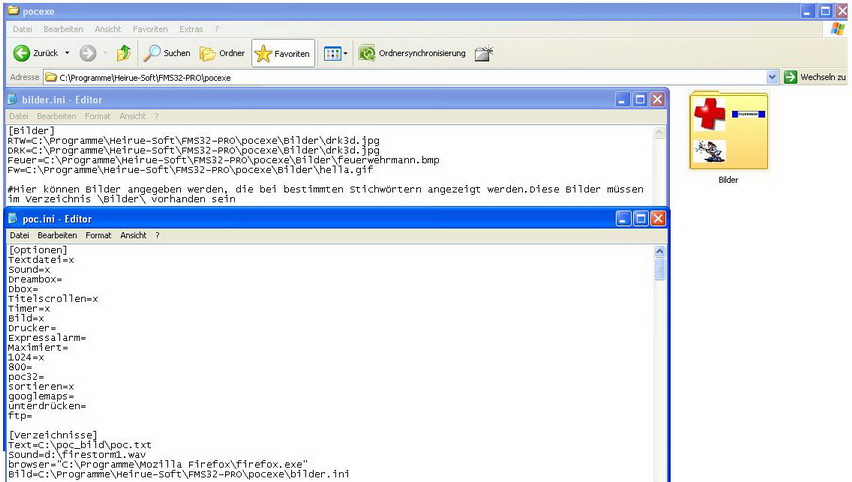This screenshot has height=482, width=852.
Task: Toggle the Favoriten sidebar
Action: pyautogui.click(x=282, y=53)
